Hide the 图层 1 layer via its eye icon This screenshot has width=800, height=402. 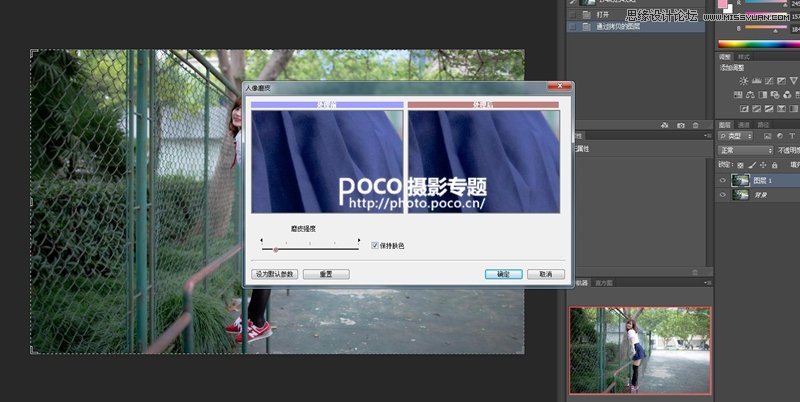[722, 180]
